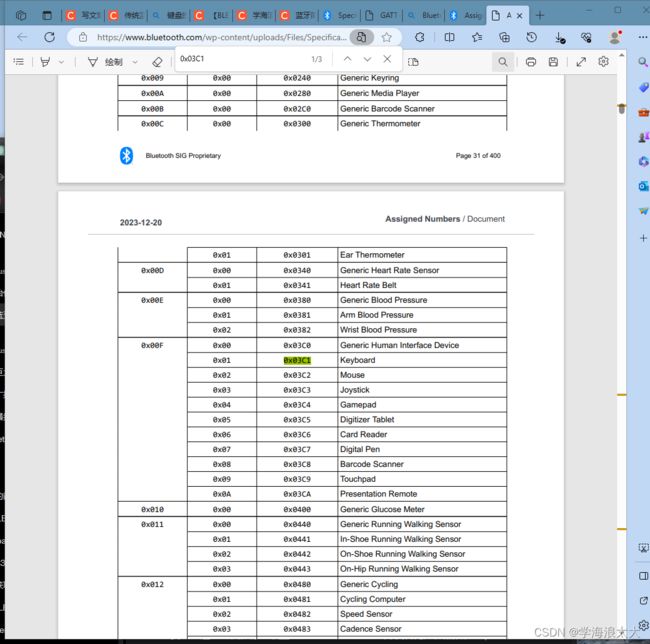650x644 pixels.
Task: Open browsing history clock icon
Action: point(531,37)
